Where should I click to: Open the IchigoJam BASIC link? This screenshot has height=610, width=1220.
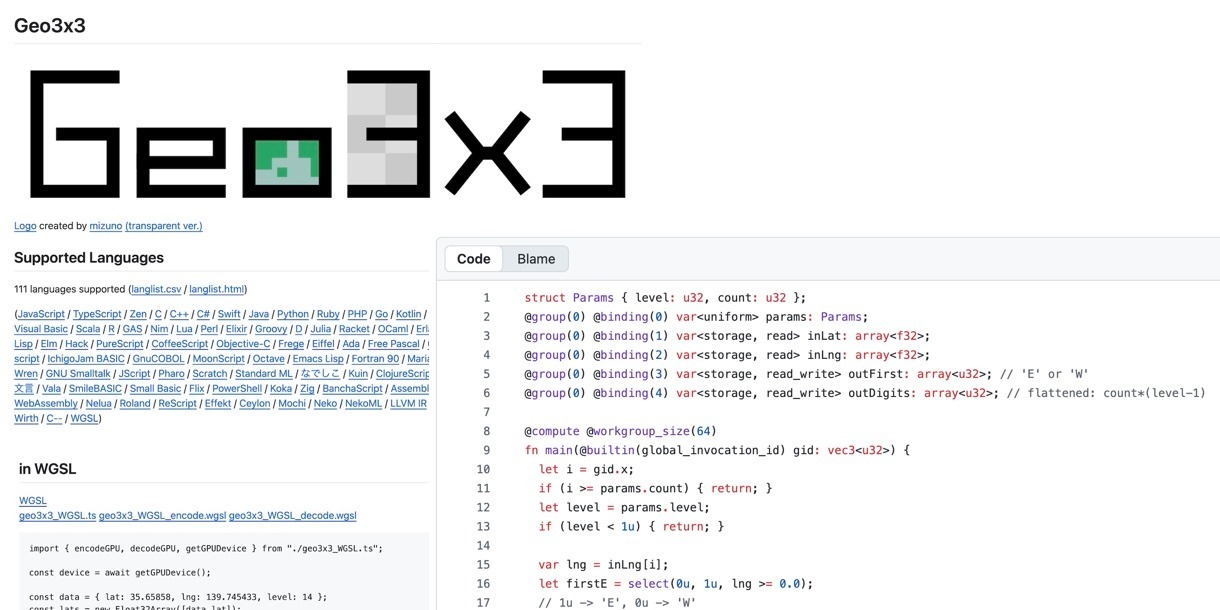(x=85, y=359)
